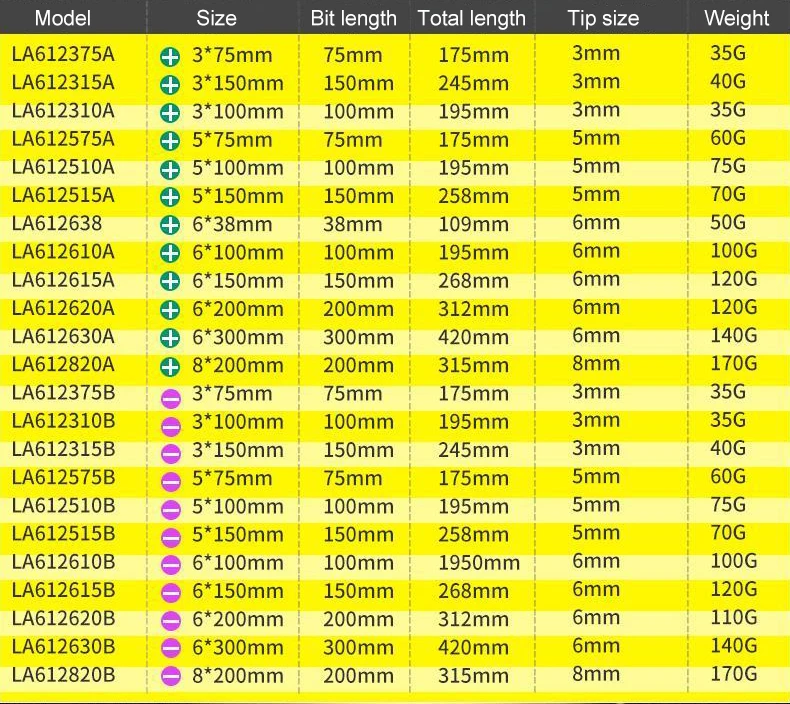Click the 75G weight in LA612510B row
The width and height of the screenshot is (790, 704).
point(728,504)
